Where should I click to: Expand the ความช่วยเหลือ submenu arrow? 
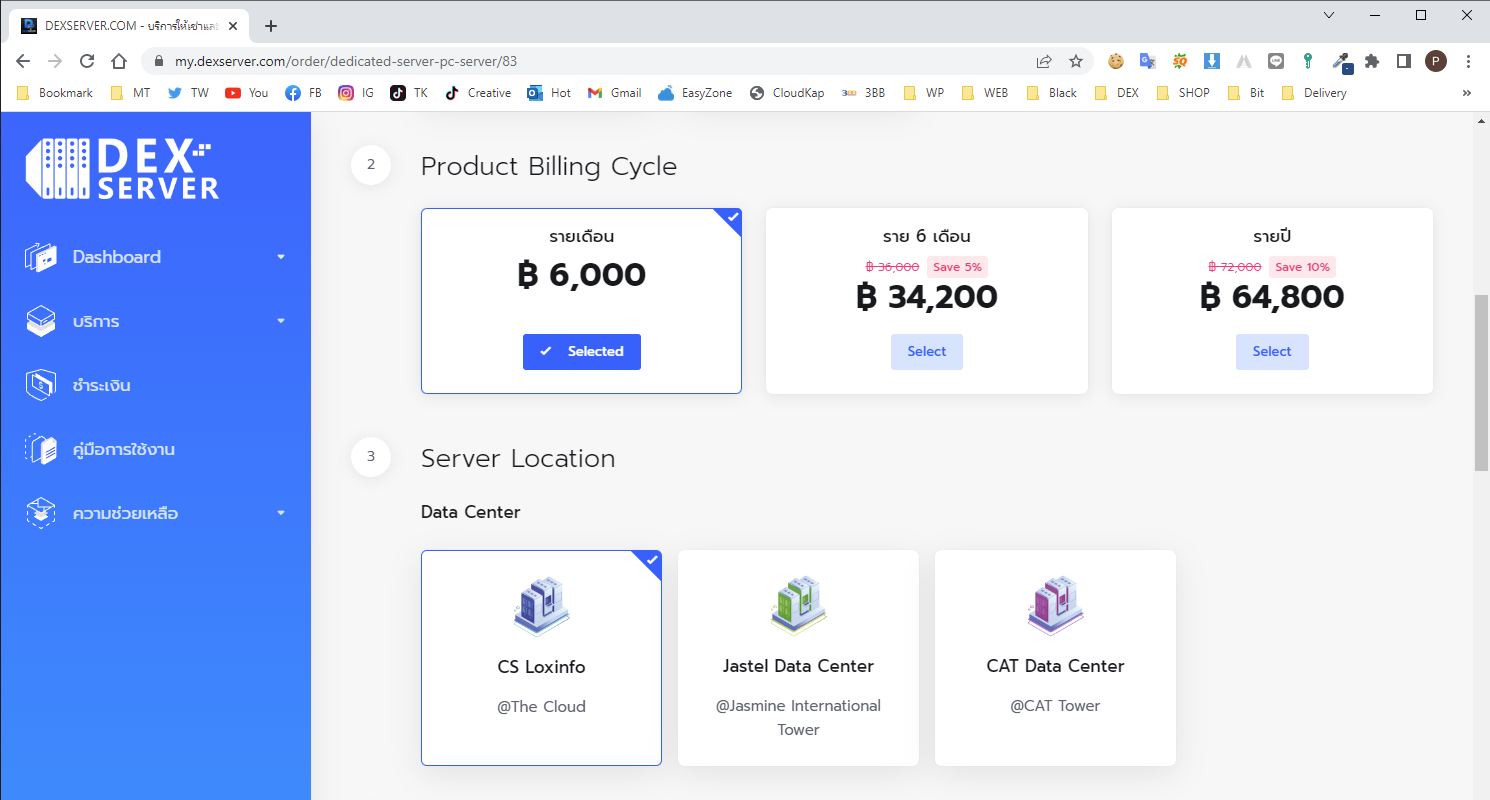tap(281, 513)
